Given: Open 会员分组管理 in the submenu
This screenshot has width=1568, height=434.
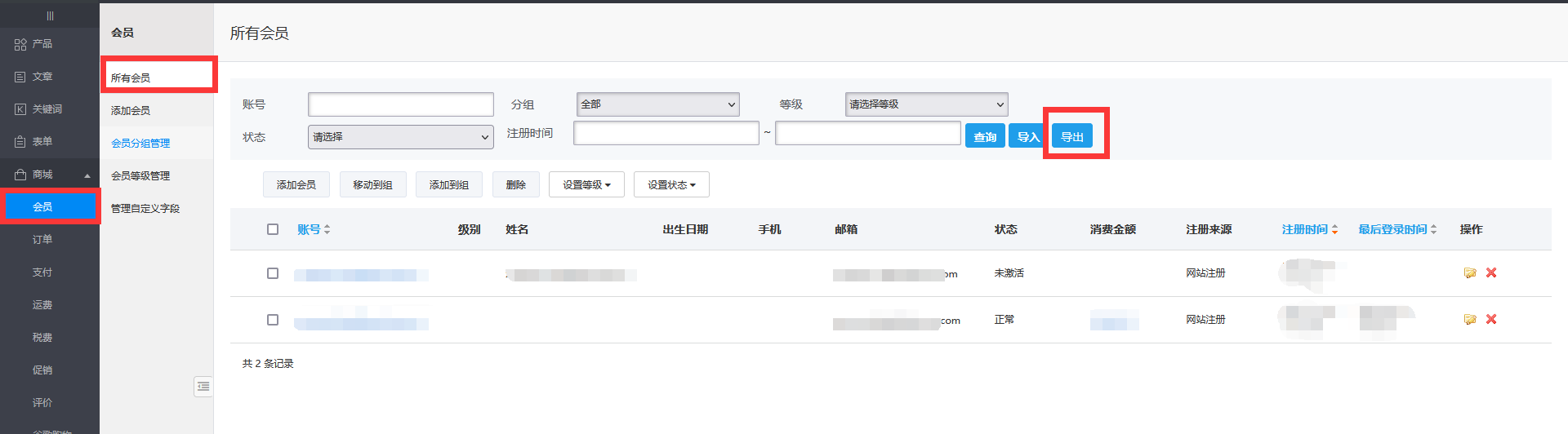Looking at the screenshot, I should click(140, 143).
